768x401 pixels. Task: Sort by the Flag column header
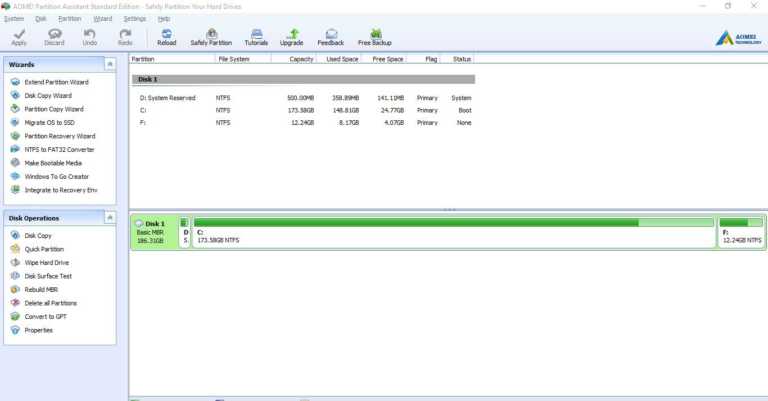click(423, 59)
